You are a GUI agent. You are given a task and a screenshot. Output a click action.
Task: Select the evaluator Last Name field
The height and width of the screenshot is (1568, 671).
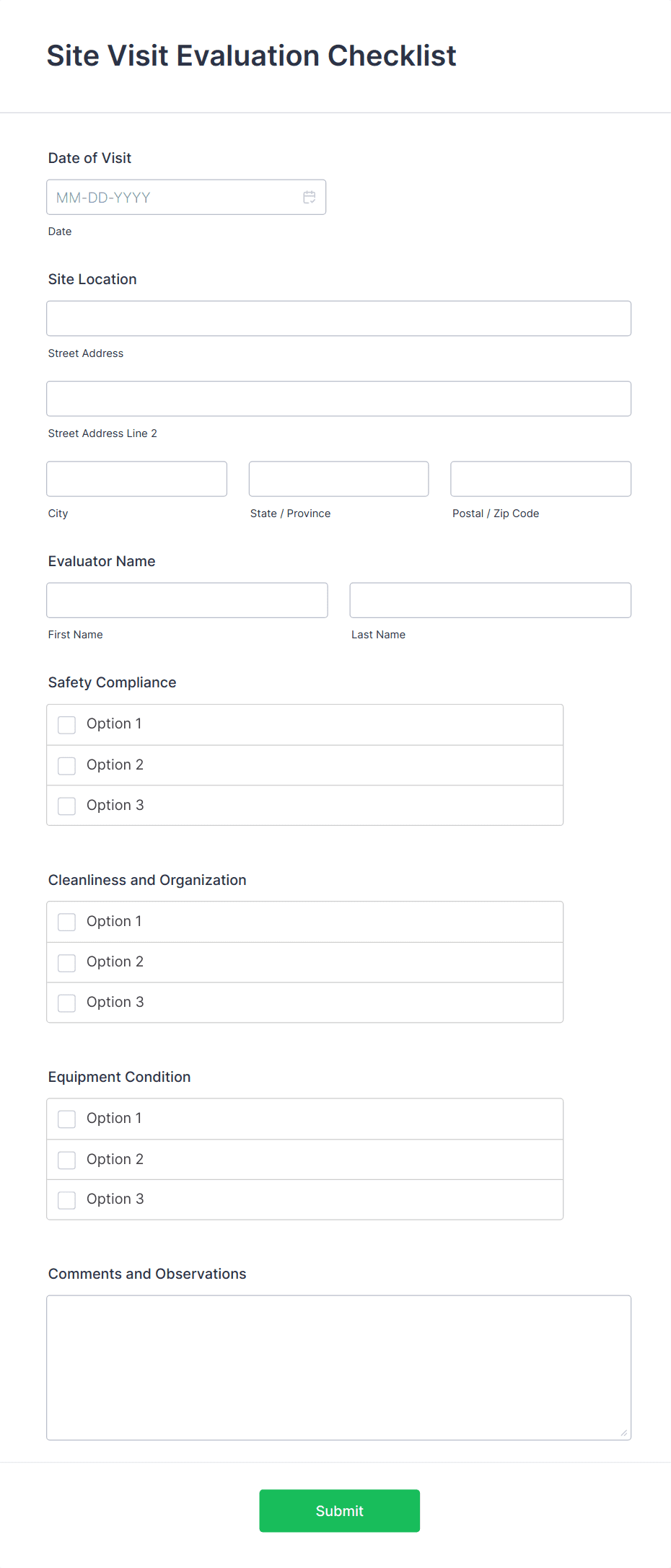[490, 599]
